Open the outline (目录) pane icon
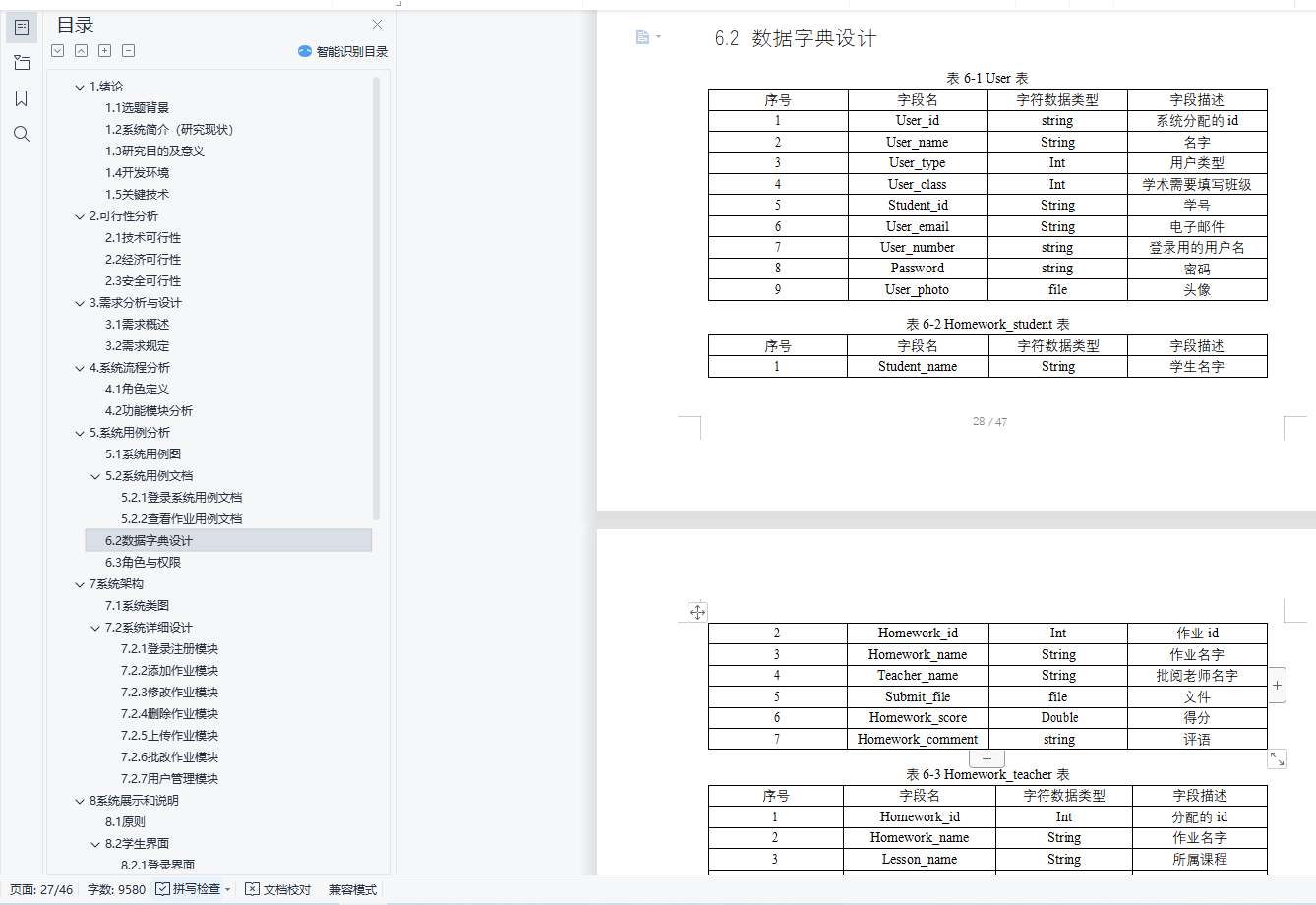The height and width of the screenshot is (905, 1316). 22,28
